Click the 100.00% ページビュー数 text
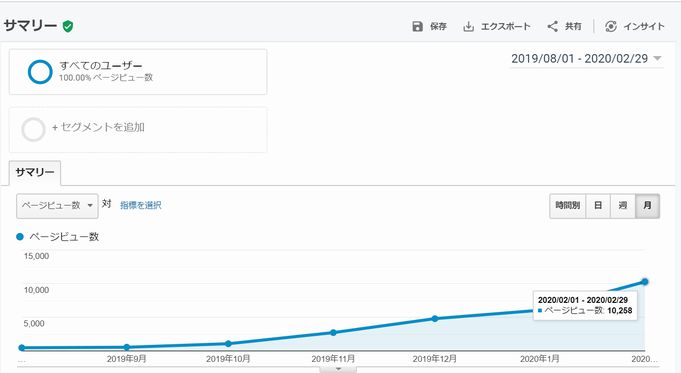This screenshot has width=681, height=373. point(106,78)
